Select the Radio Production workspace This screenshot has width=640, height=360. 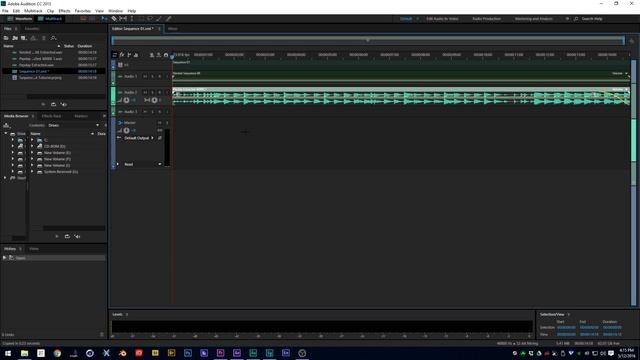487,19
